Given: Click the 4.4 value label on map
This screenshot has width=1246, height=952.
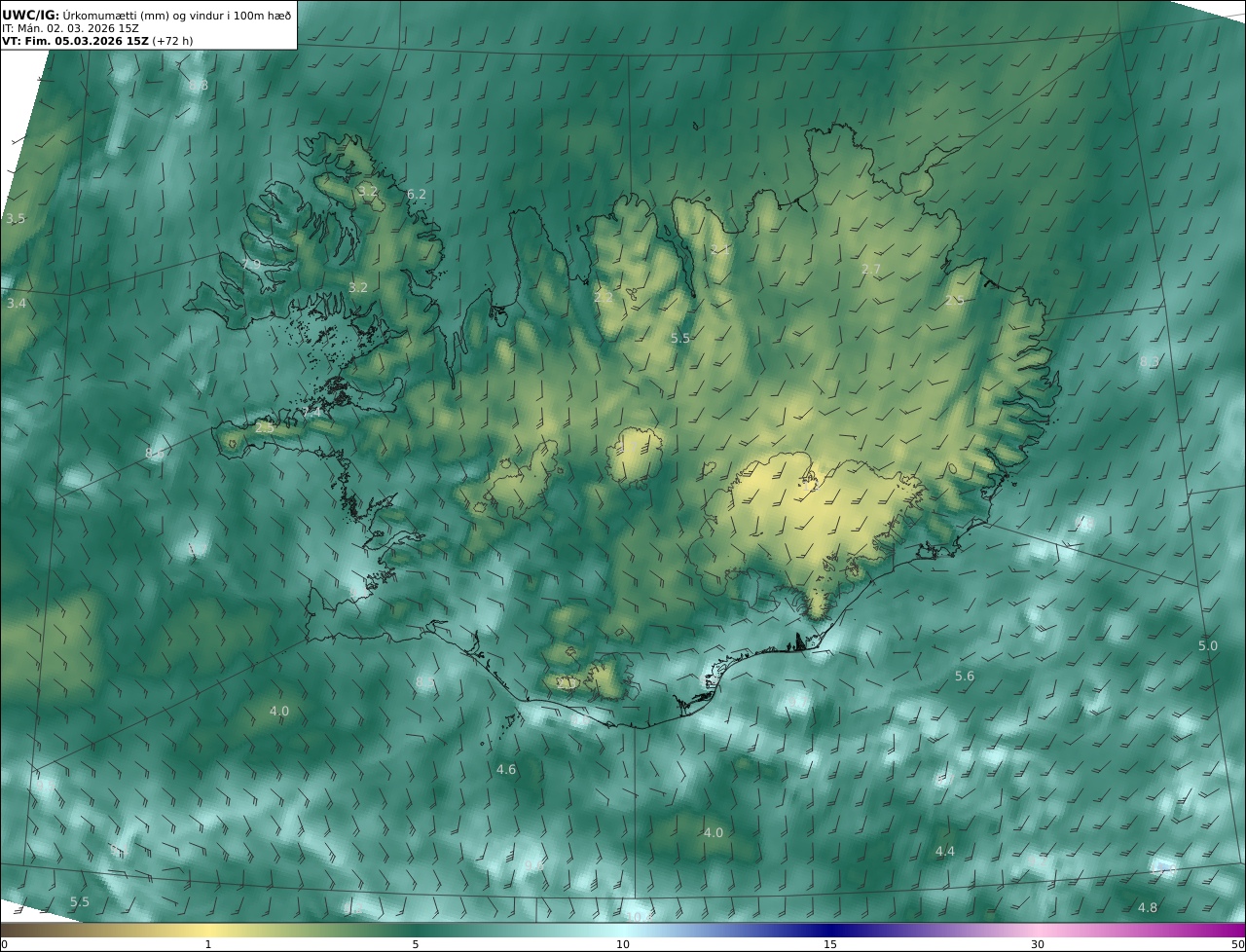Looking at the screenshot, I should [x=944, y=852].
